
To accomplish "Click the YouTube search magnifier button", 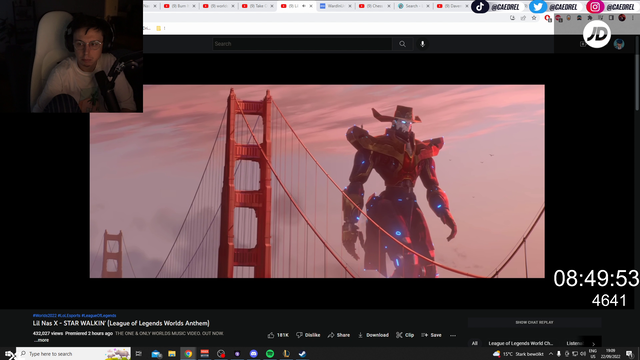I will (x=402, y=44).
